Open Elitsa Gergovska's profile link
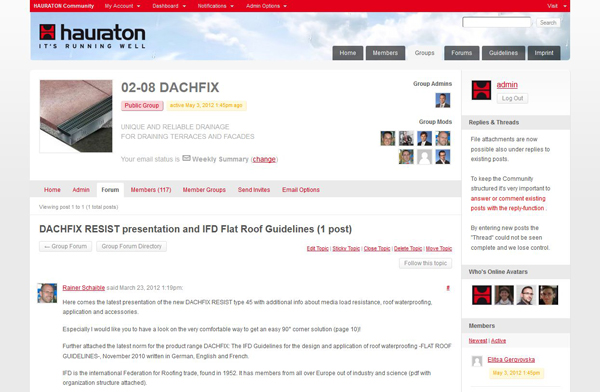600x392 pixels. pyautogui.click(x=511, y=360)
